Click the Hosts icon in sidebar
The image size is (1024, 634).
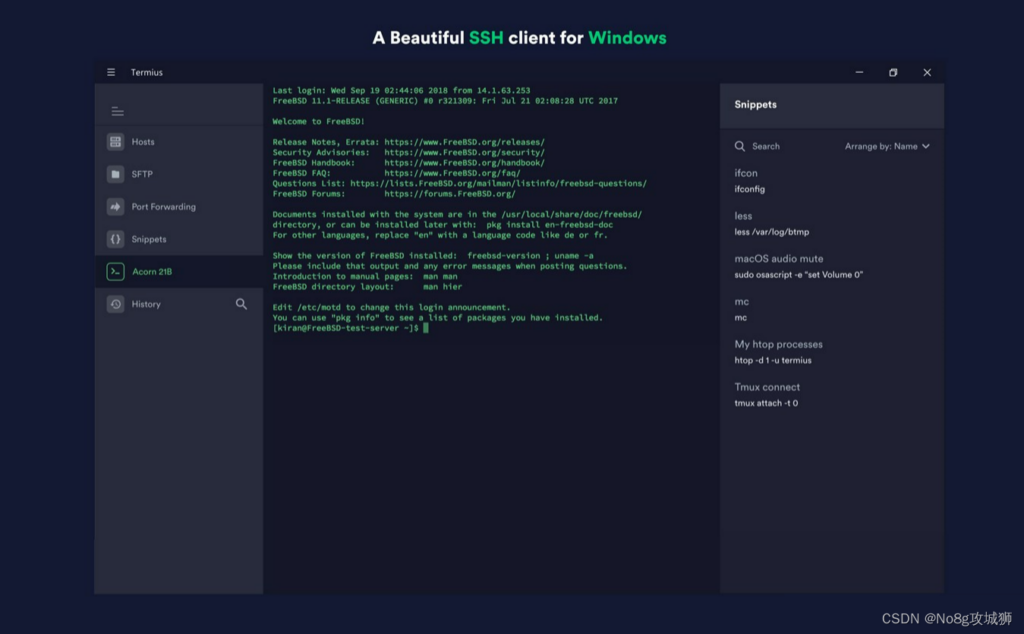(116, 142)
